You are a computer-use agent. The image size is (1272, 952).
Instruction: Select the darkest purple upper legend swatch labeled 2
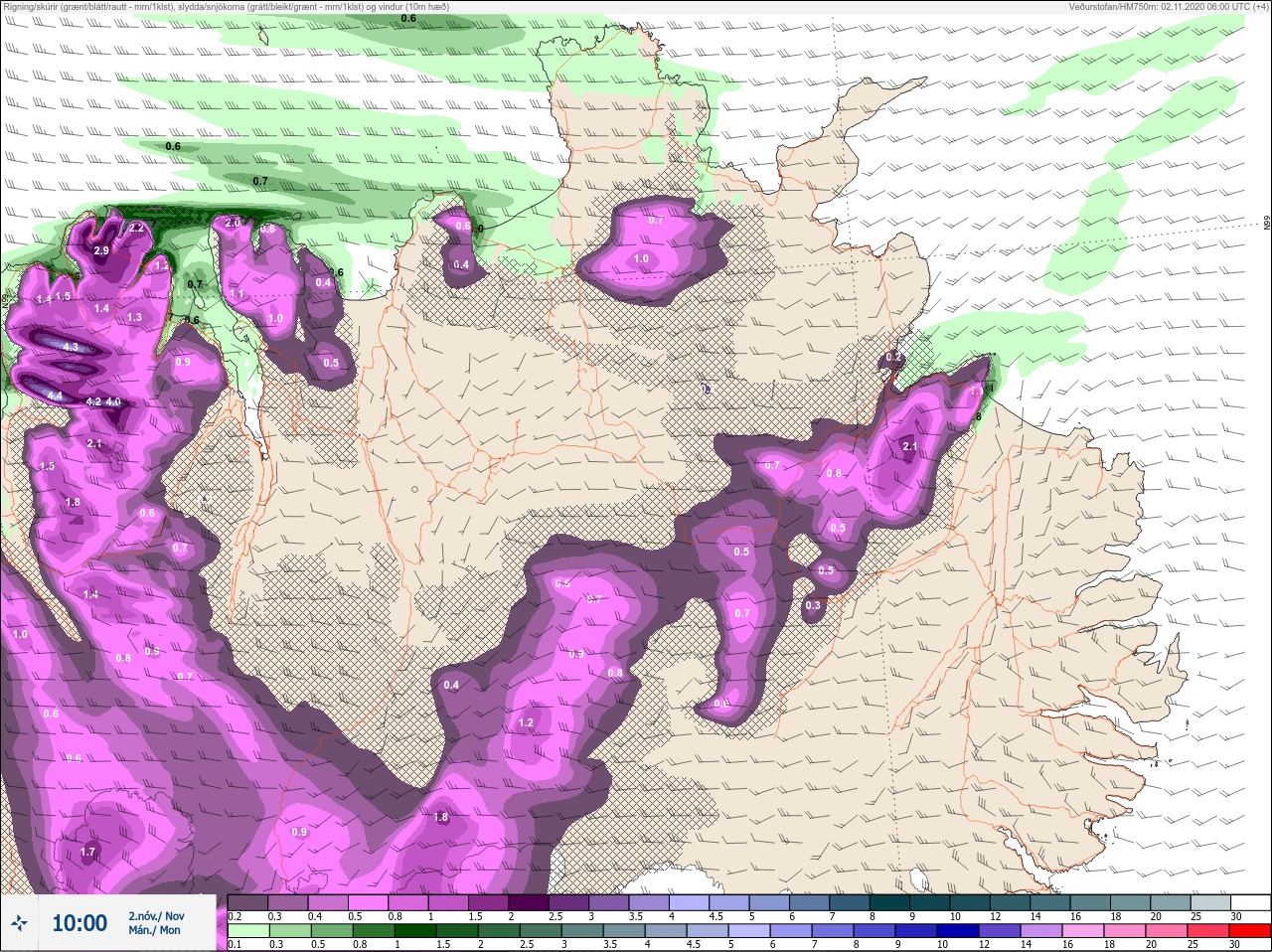pos(530,902)
